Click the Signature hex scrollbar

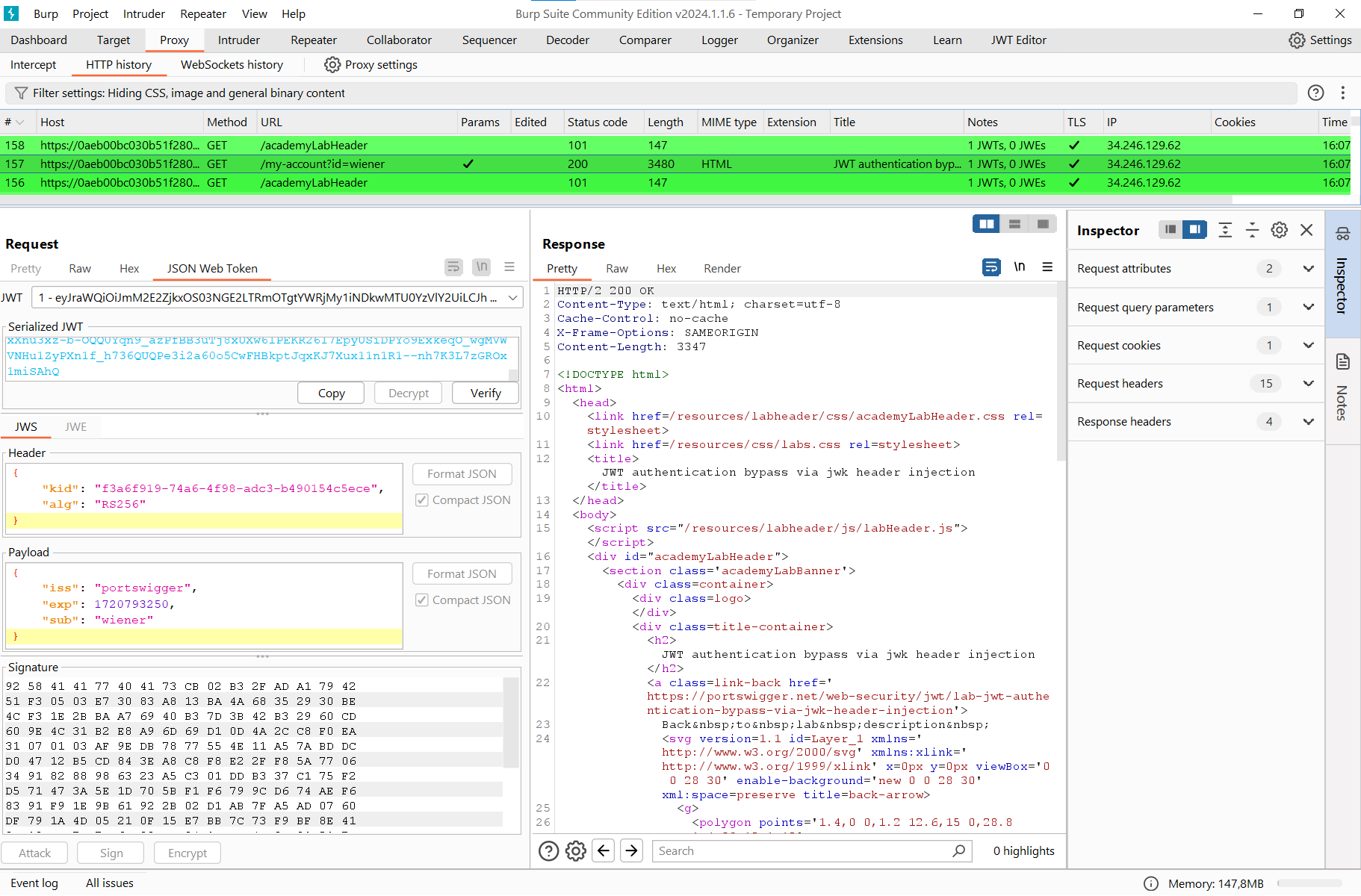[511, 723]
